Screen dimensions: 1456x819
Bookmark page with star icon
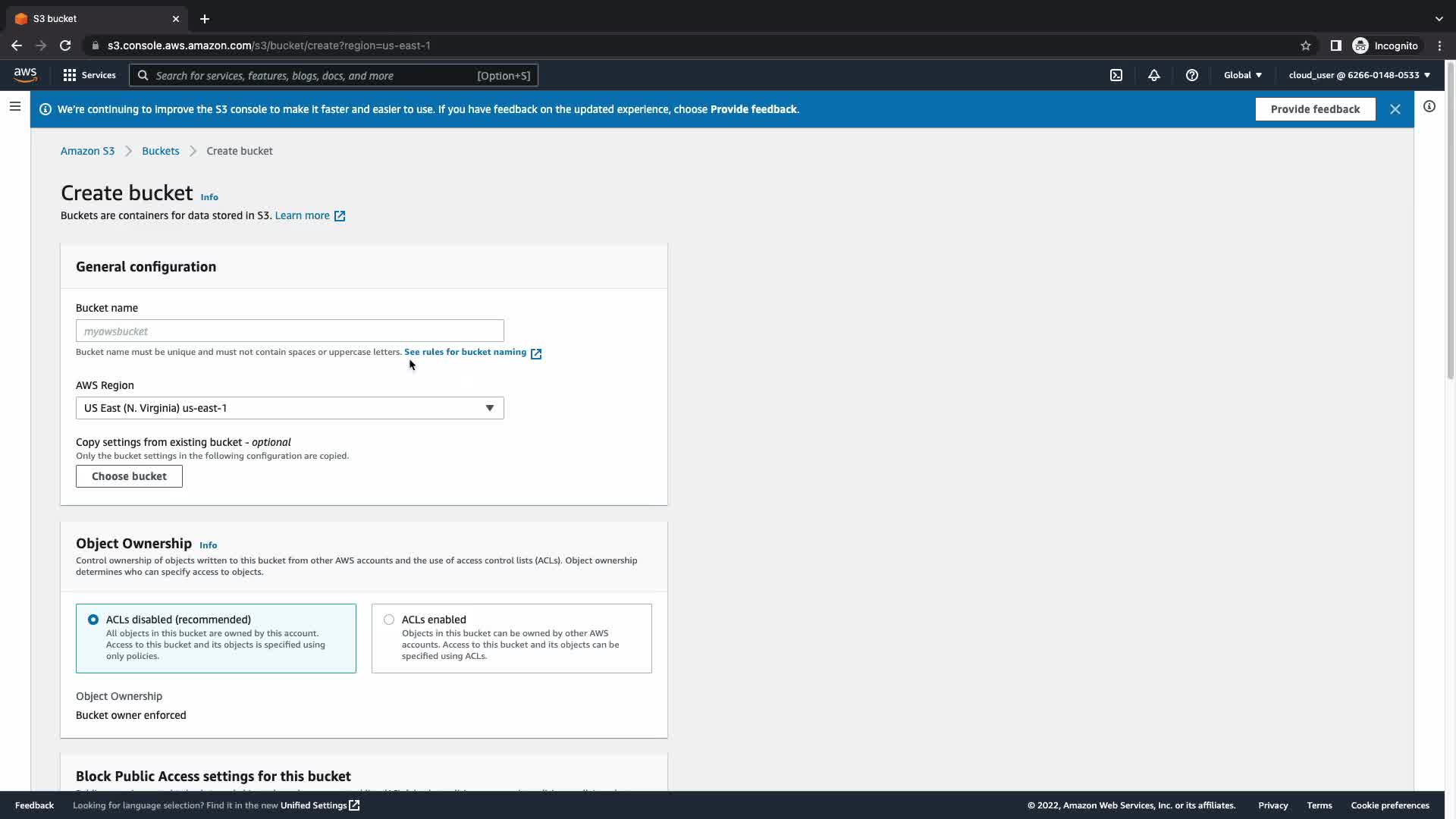[x=1305, y=45]
